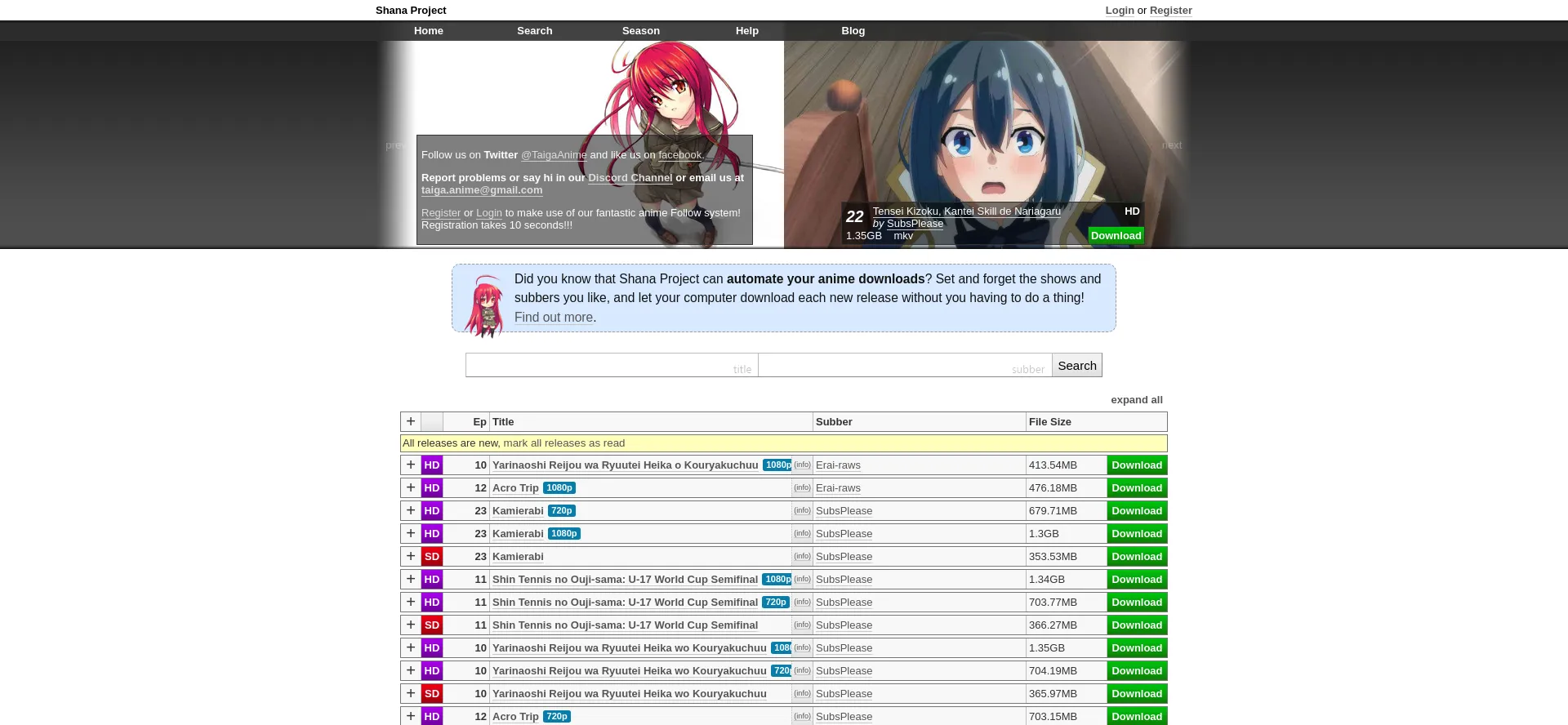Screen dimensions: 1568x725
Task: Download Kamierabi 1.3GB release
Action: click(1137, 533)
